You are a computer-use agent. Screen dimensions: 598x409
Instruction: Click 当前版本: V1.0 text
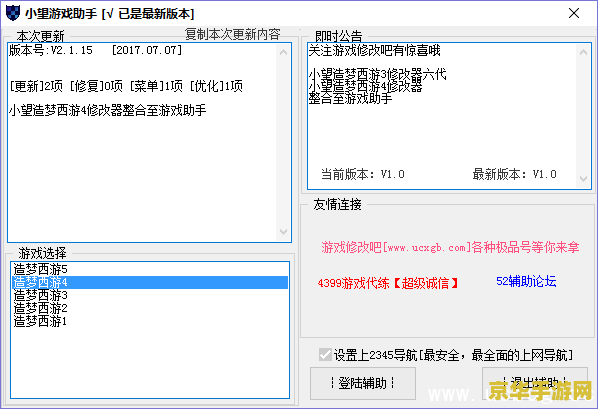(363, 174)
